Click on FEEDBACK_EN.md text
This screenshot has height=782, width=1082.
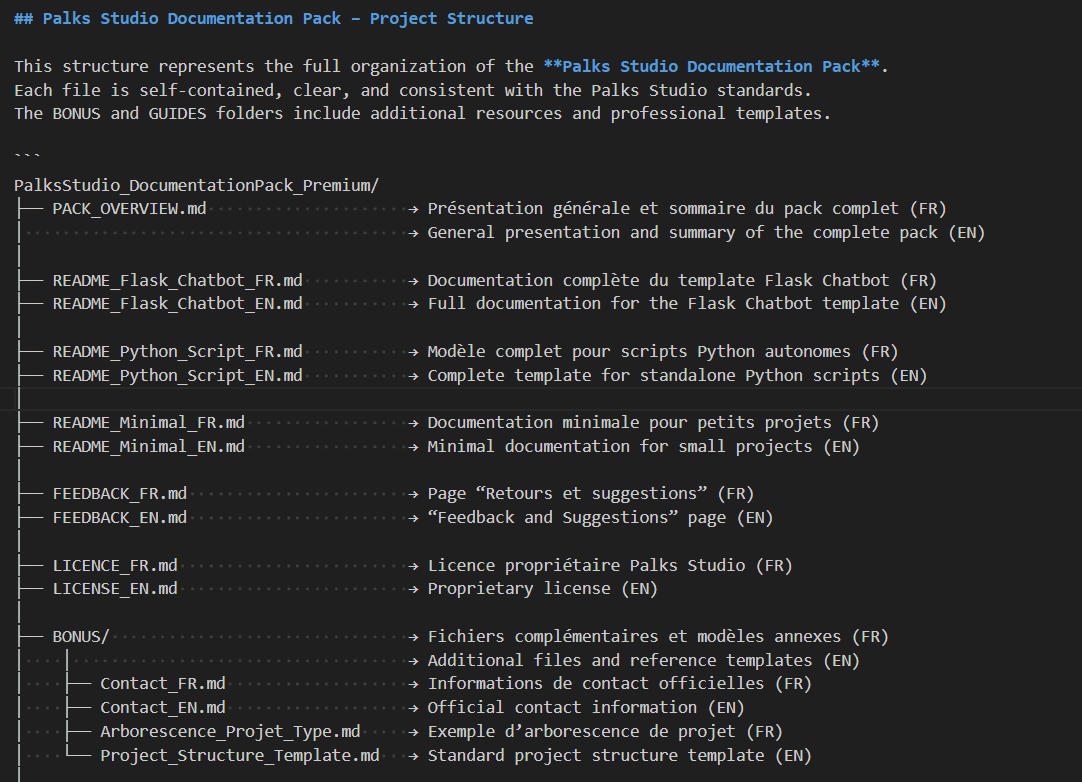119,518
